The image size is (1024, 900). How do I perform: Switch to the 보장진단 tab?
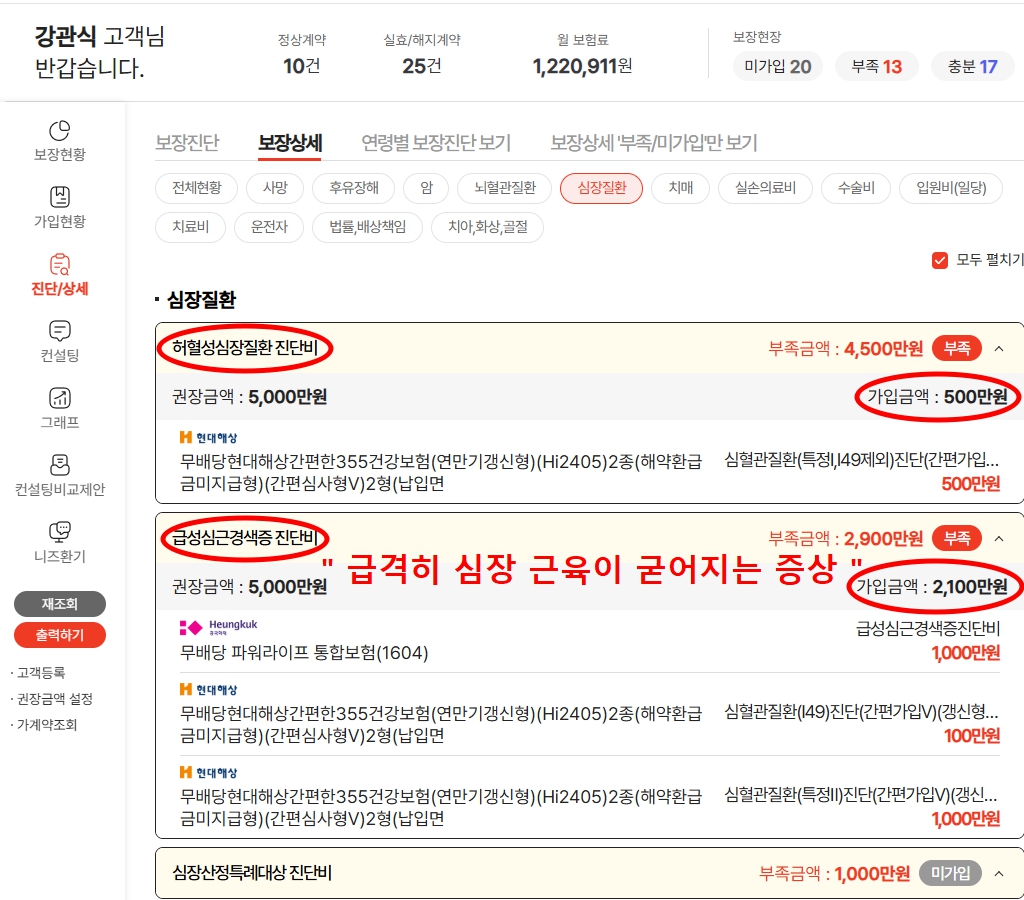coord(187,143)
